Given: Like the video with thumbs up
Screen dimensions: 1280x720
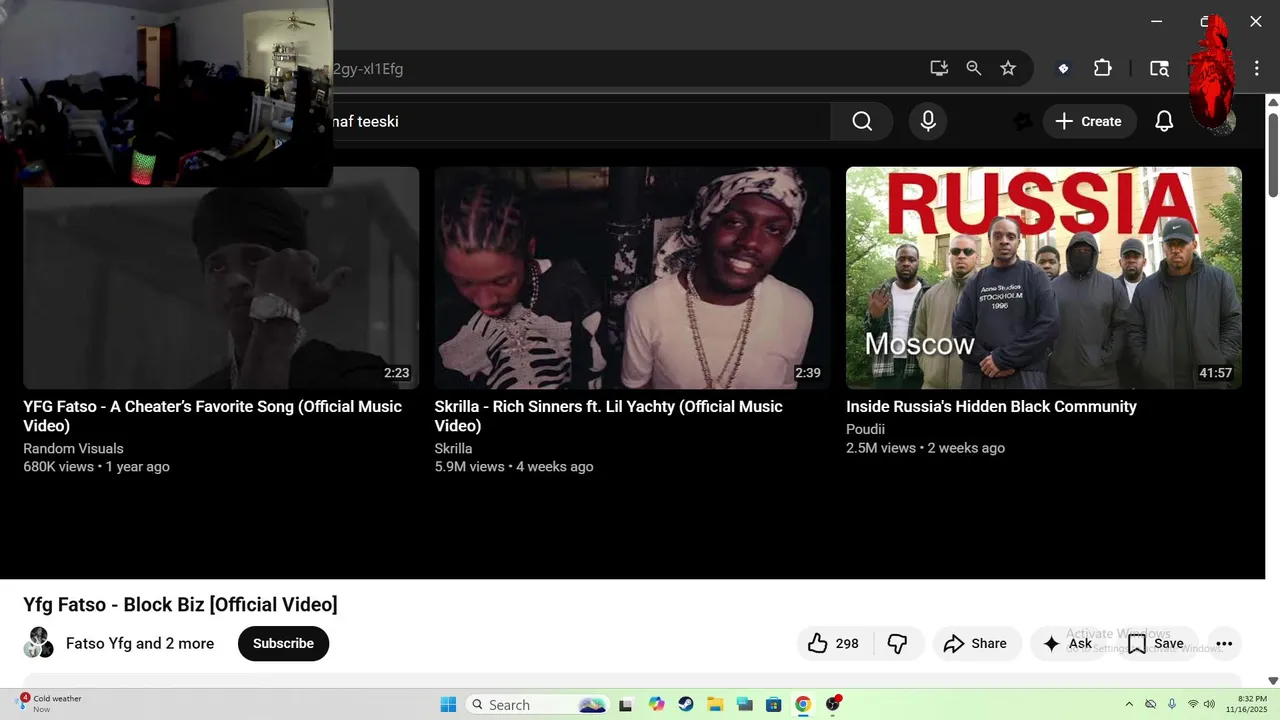Looking at the screenshot, I should pyautogui.click(x=835, y=643).
